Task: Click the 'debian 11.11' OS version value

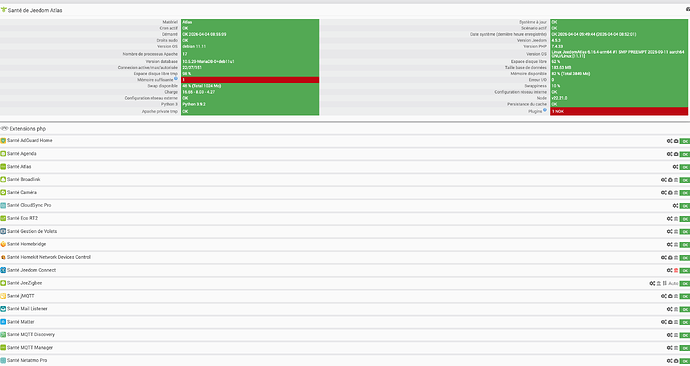Action: (x=194, y=46)
